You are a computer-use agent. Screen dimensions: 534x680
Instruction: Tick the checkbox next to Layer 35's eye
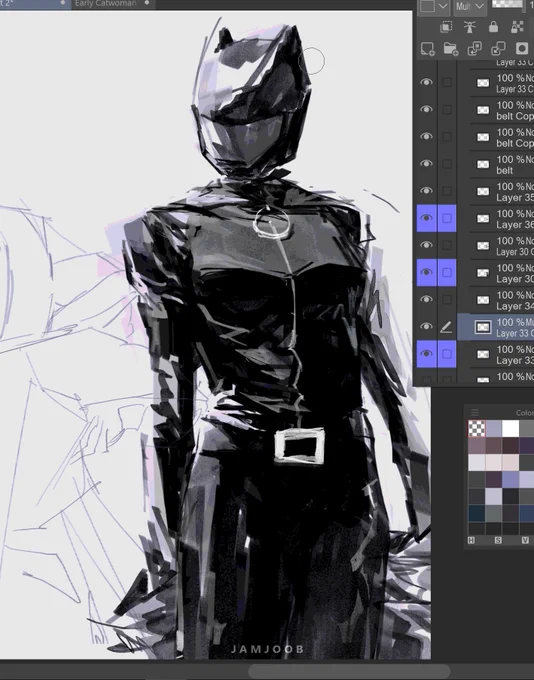[447, 191]
